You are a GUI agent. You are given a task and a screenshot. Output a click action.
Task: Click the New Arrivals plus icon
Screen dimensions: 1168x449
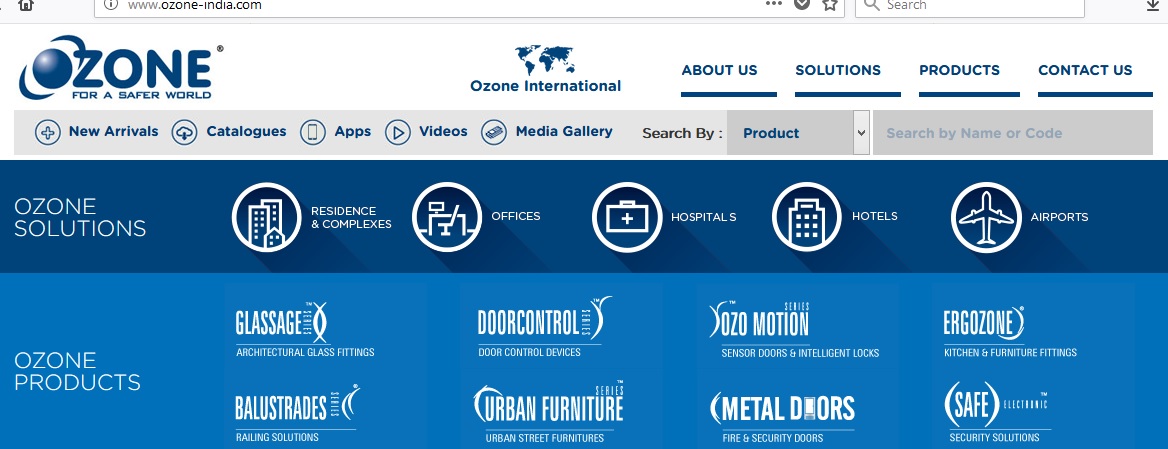48,133
